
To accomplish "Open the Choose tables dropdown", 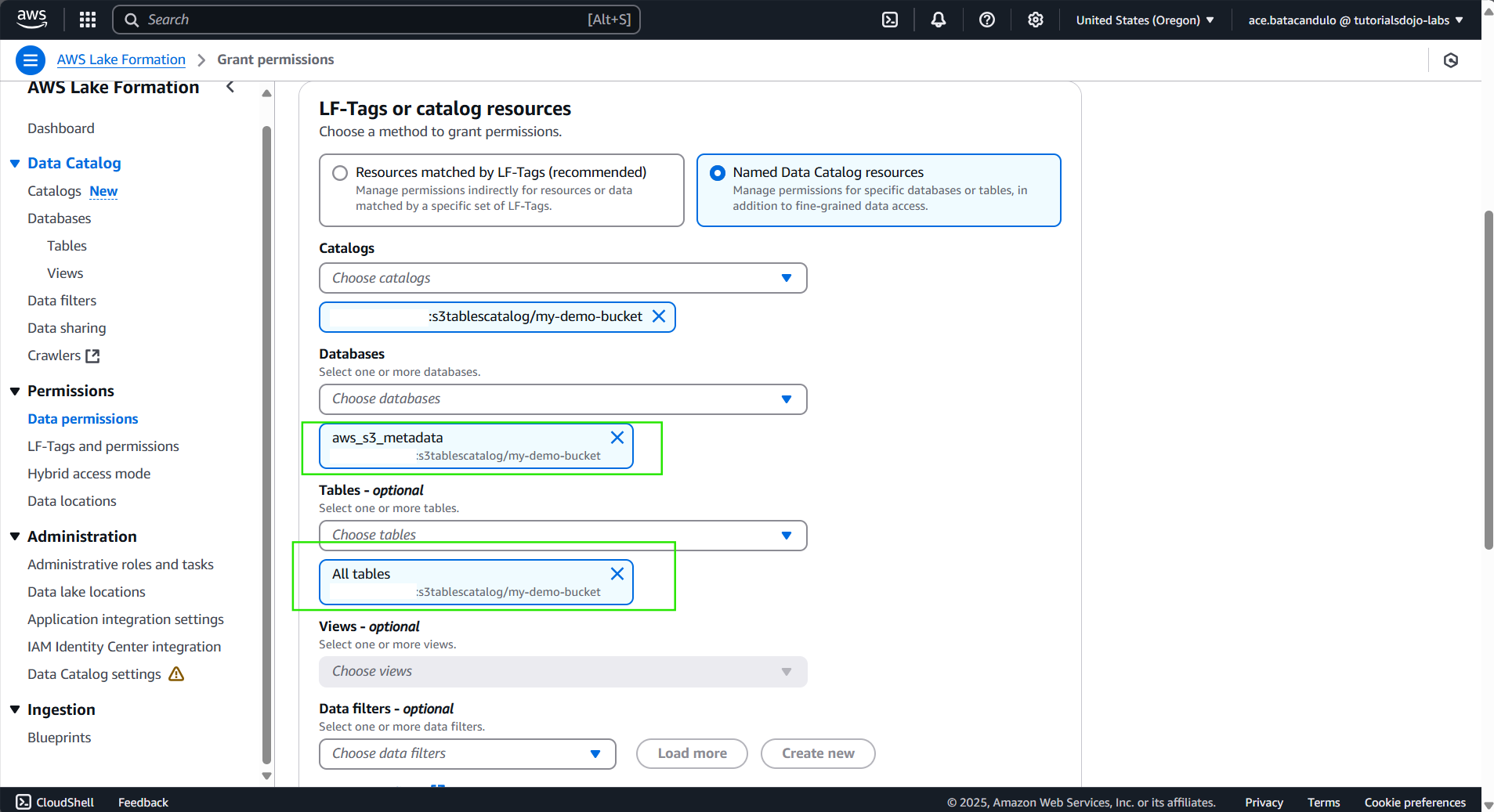I will (x=563, y=536).
